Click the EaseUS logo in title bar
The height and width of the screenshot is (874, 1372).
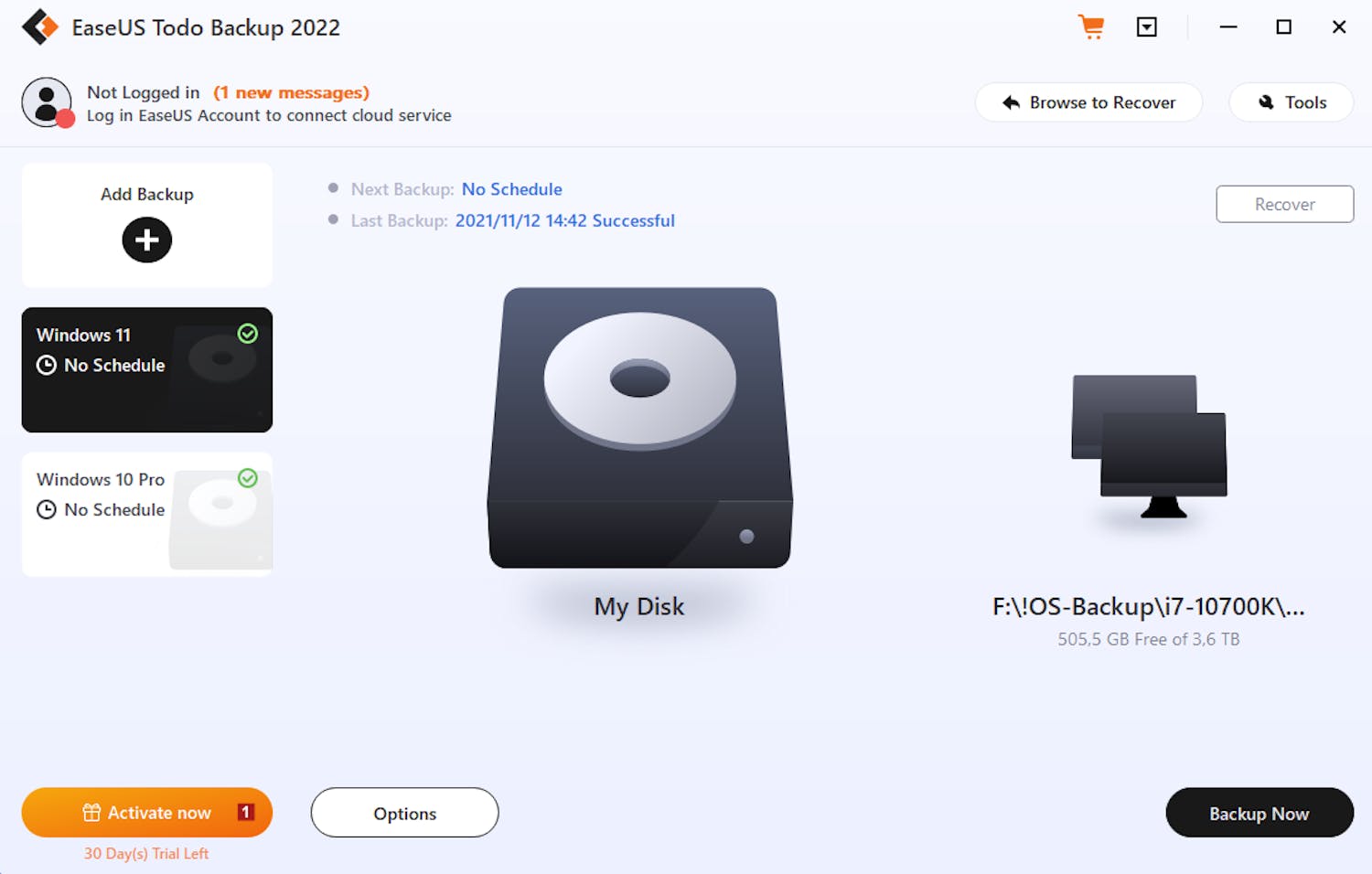[40, 27]
